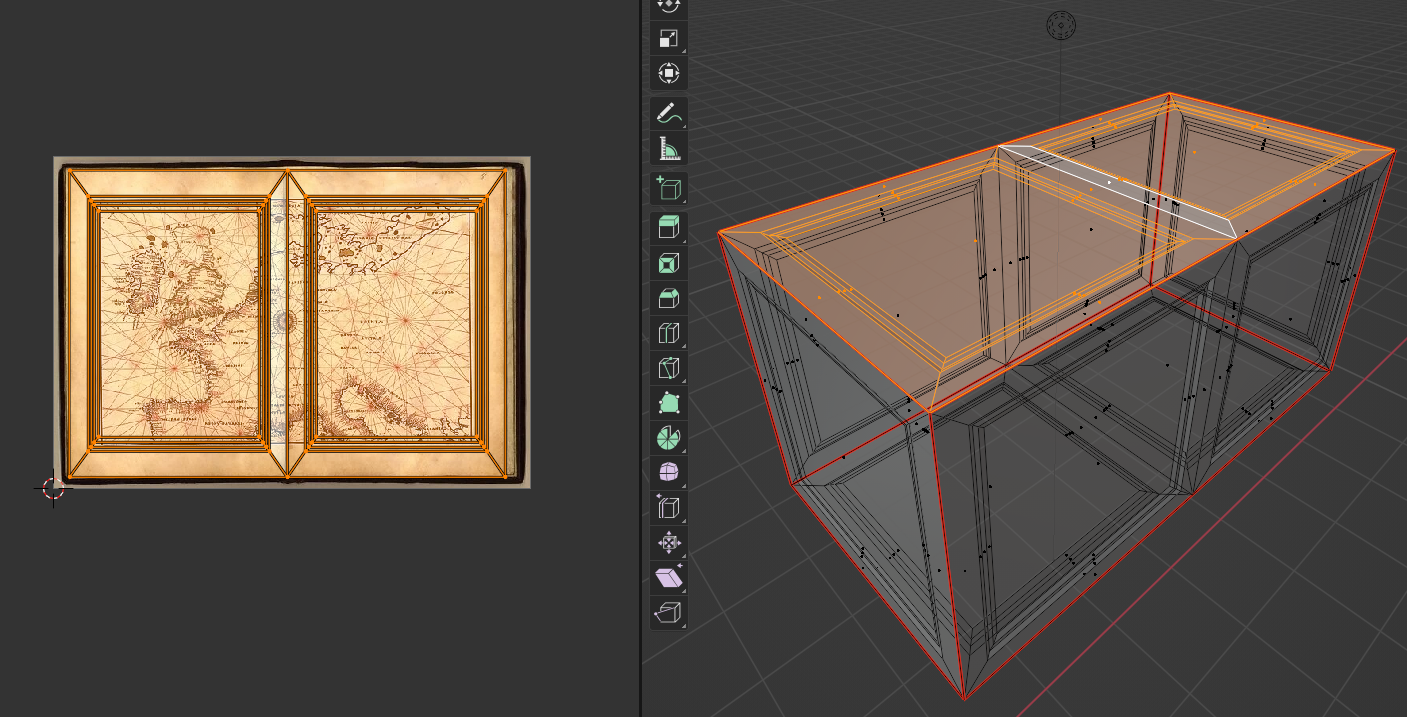Activate the Annotate pencil tool
The height and width of the screenshot is (717, 1407).
[x=669, y=114]
